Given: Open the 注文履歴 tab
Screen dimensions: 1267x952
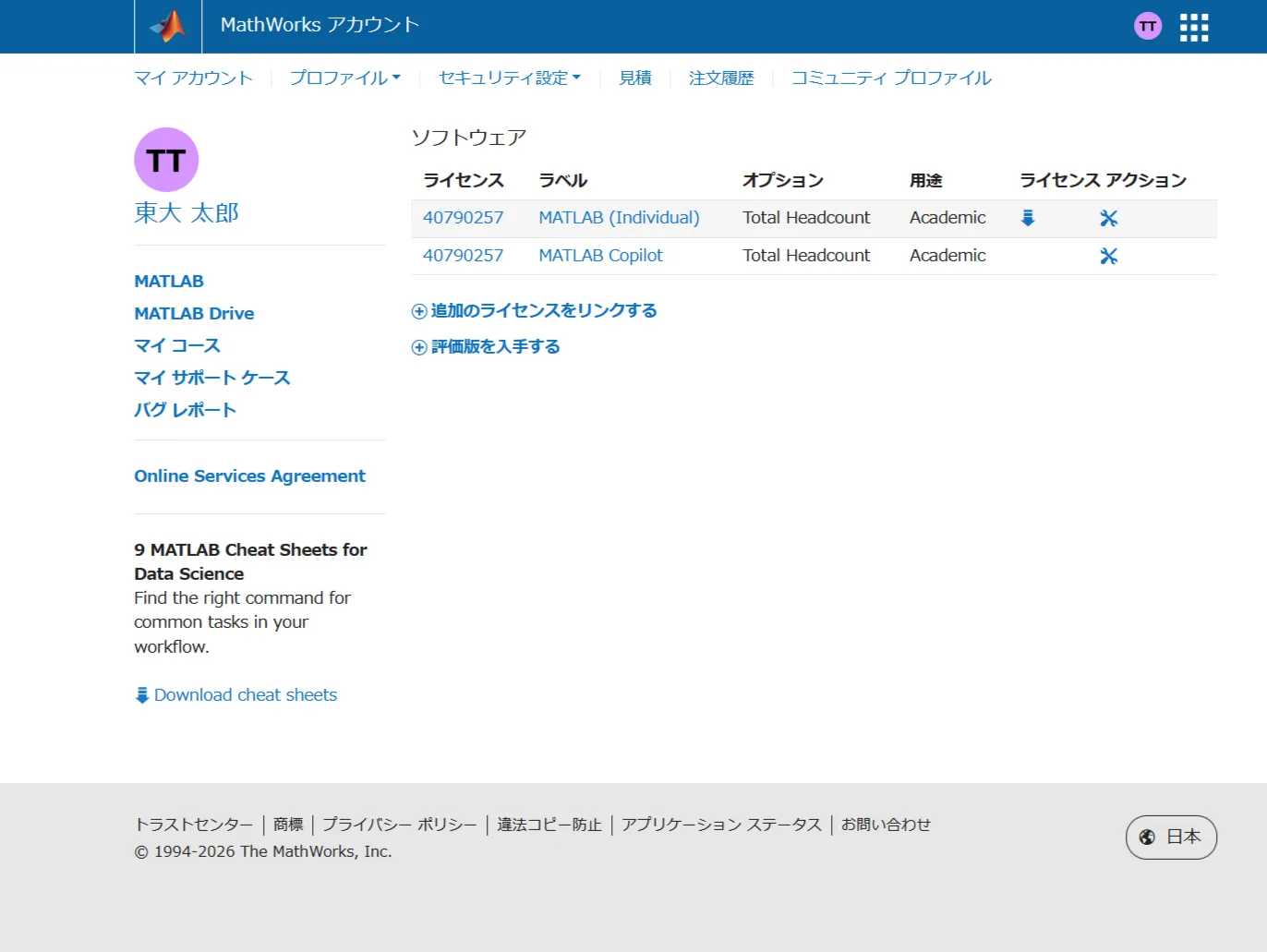Looking at the screenshot, I should tap(721, 78).
